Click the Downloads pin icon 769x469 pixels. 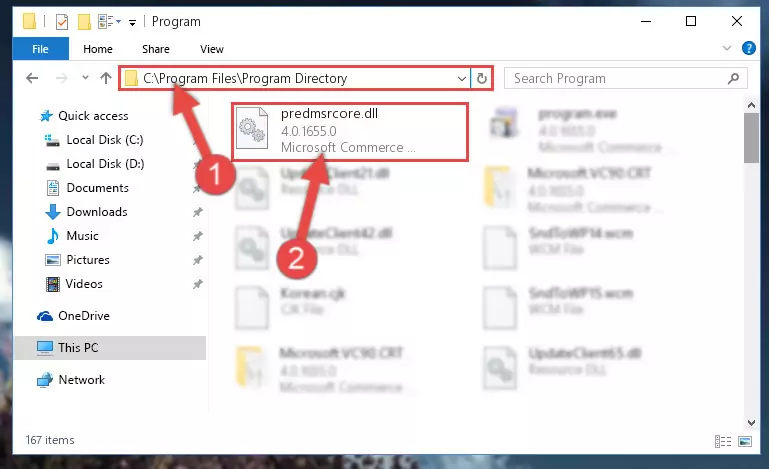coord(197,212)
